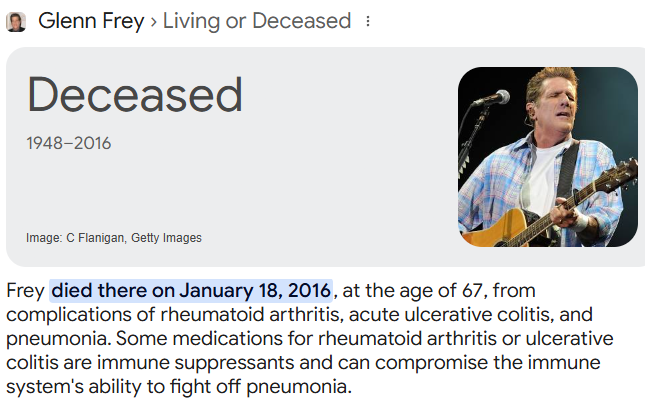Click the word "Frey" starting the paragraph
645x410 pixels.
pyautogui.click(x=25, y=291)
